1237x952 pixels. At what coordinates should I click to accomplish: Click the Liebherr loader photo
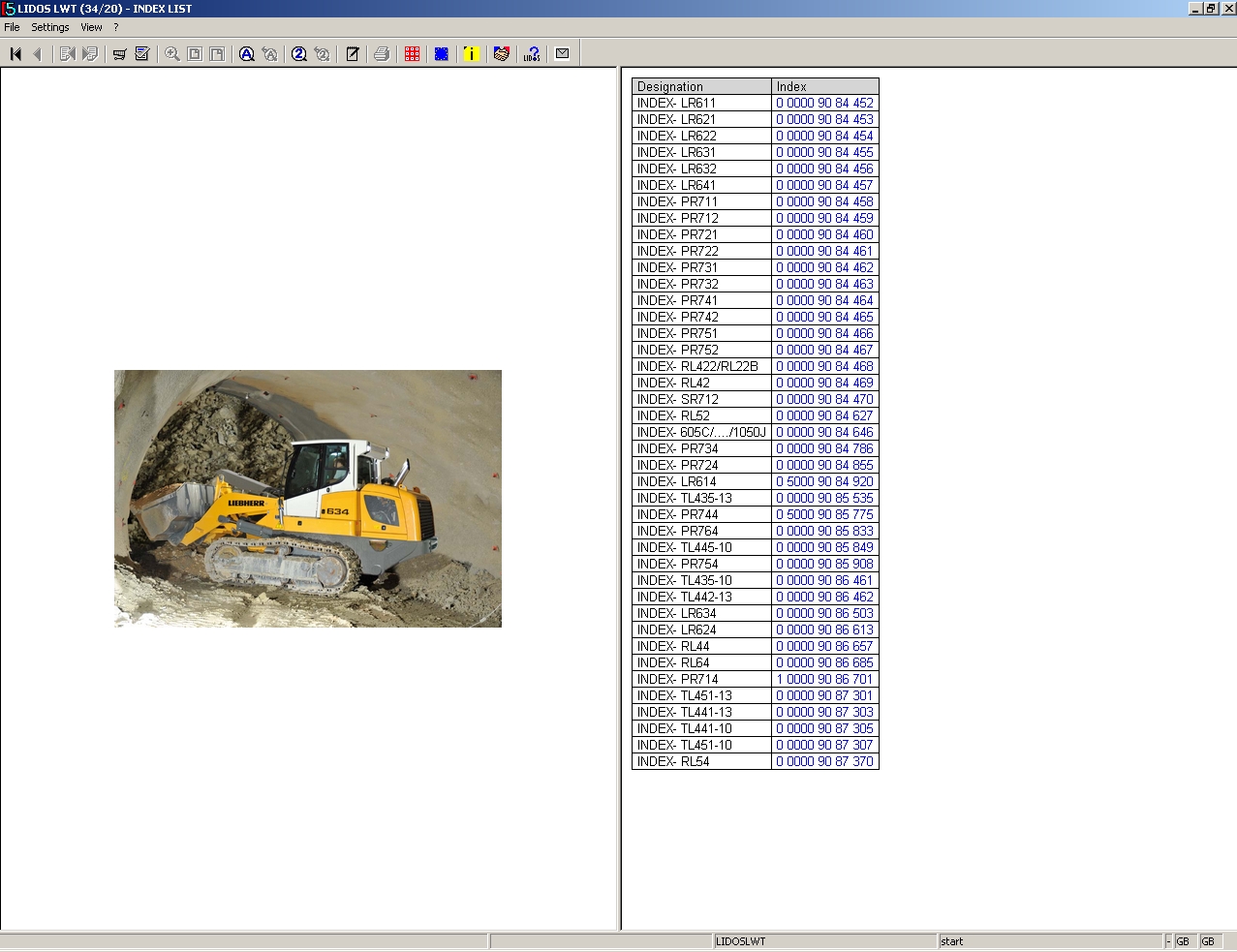[307, 498]
